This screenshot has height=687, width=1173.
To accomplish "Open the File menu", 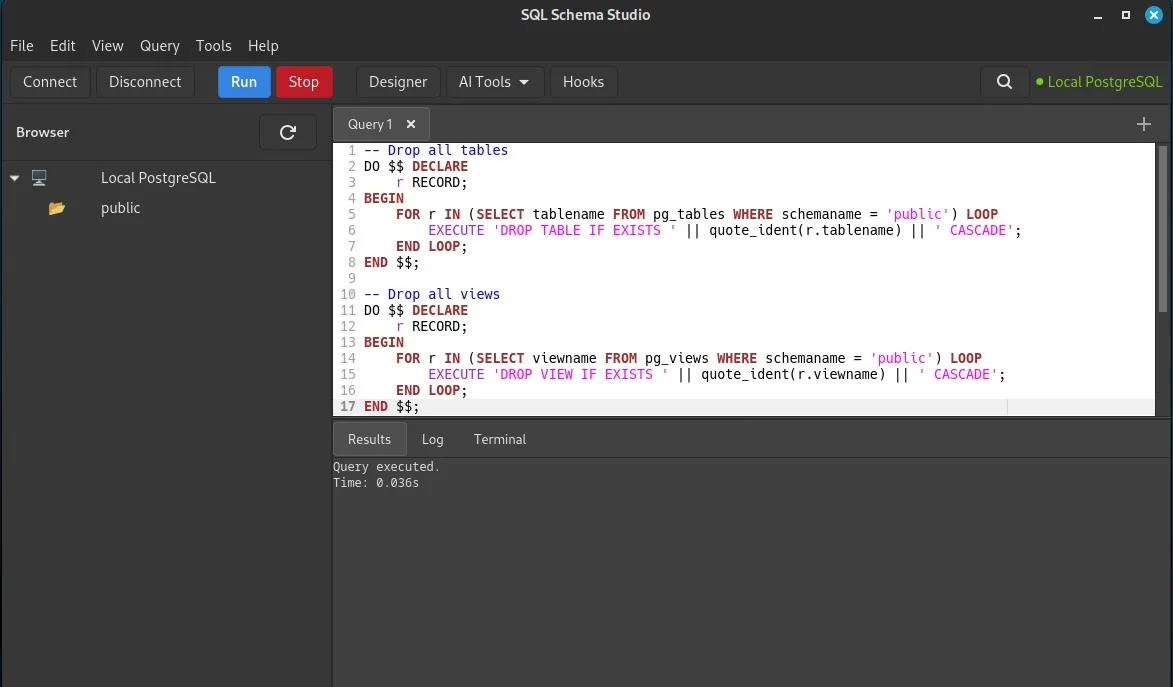I will 22,46.
